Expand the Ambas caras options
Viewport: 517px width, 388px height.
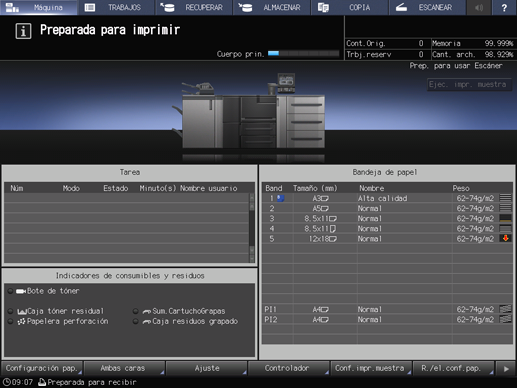coord(124,368)
